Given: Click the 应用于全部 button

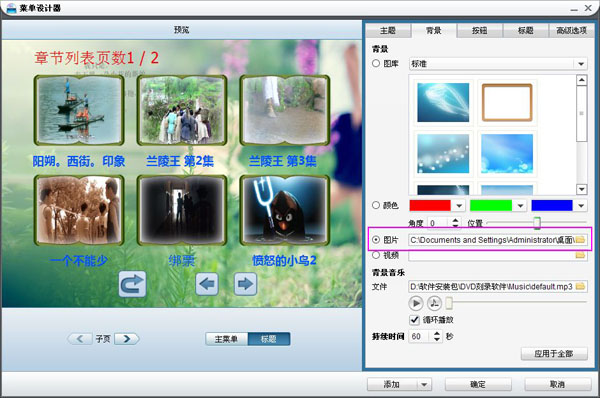Looking at the screenshot, I should coord(554,354).
